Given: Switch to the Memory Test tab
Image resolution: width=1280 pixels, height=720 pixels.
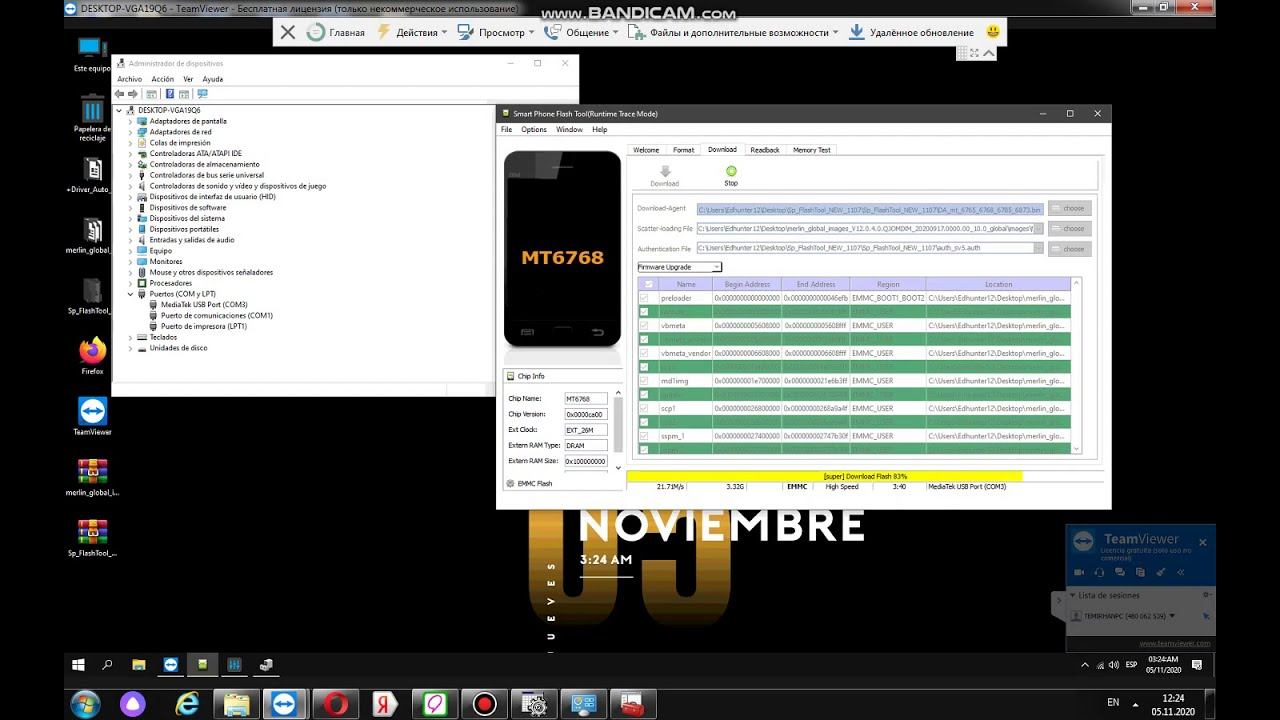Looking at the screenshot, I should (x=811, y=150).
